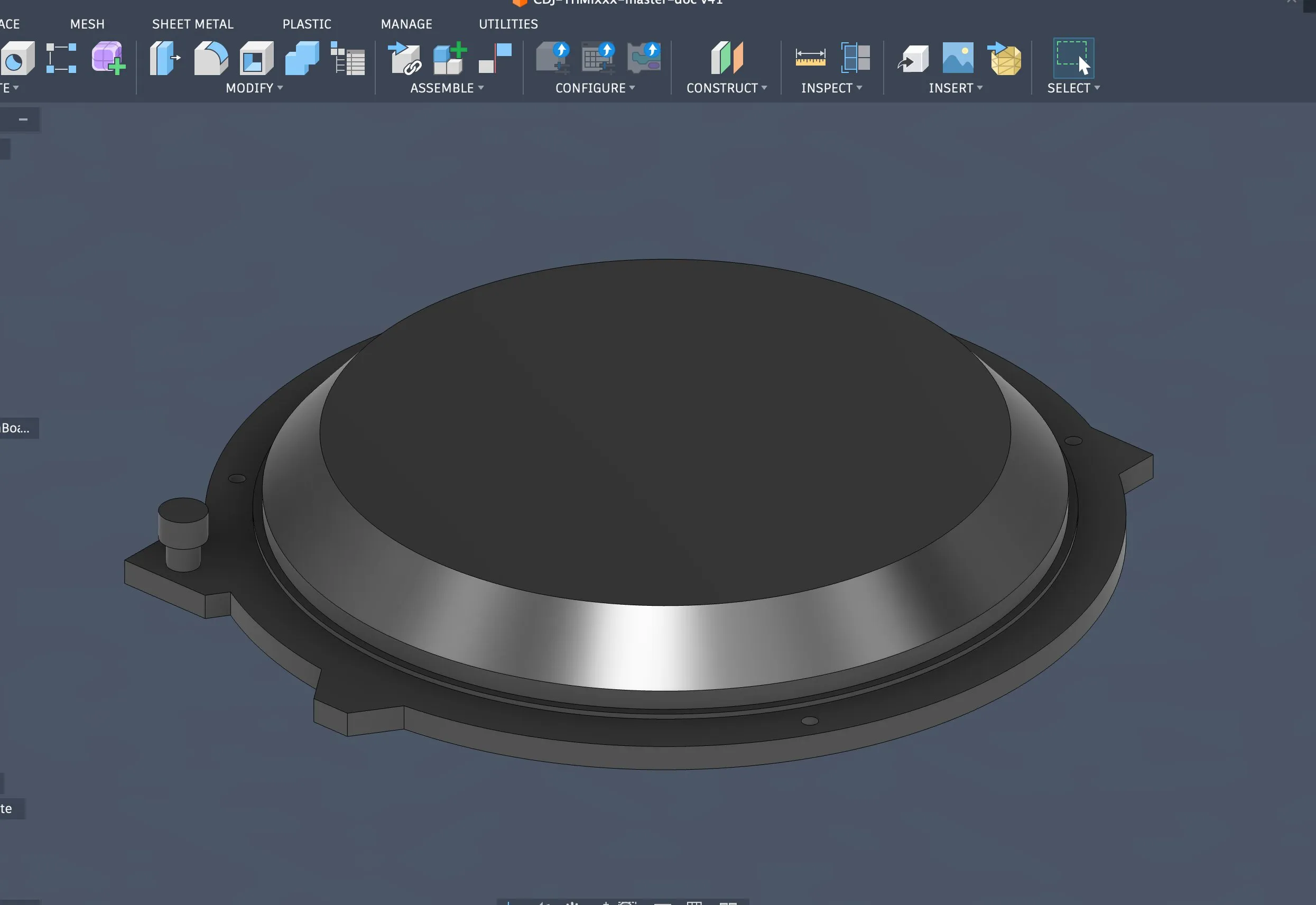Click the Inspect blue-grid analysis icon

(x=856, y=58)
